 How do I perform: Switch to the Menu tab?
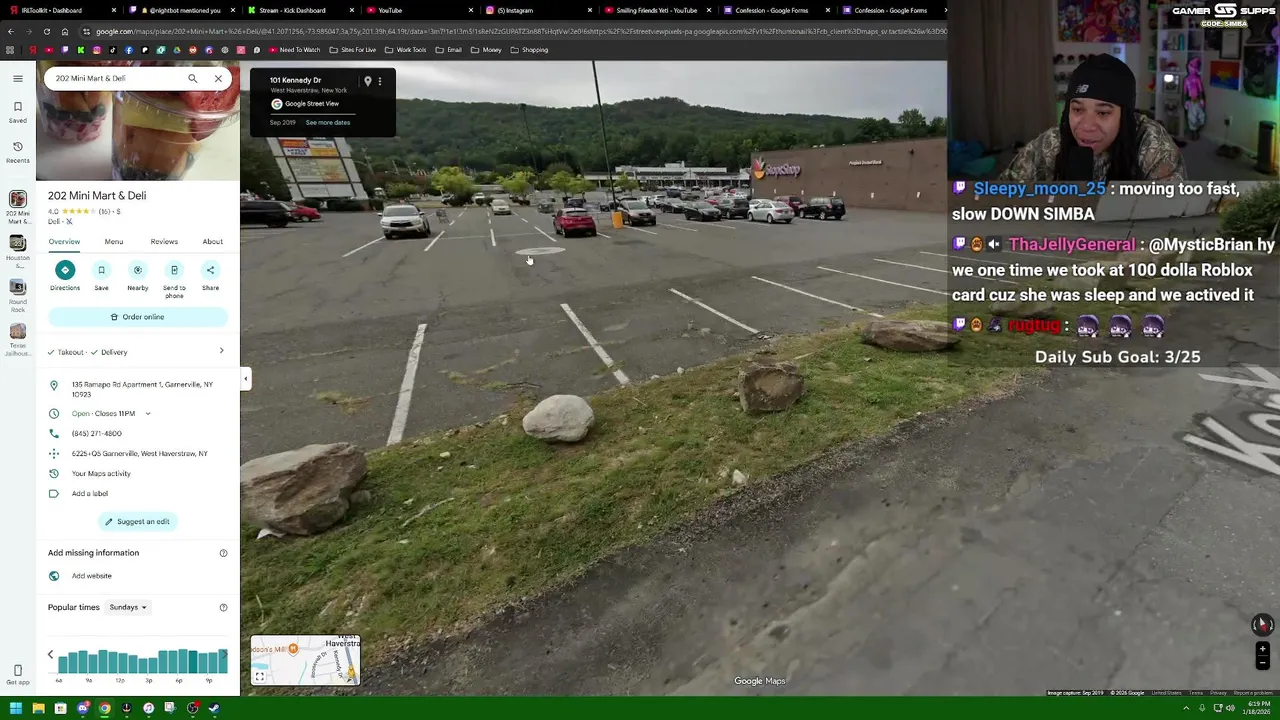114,241
